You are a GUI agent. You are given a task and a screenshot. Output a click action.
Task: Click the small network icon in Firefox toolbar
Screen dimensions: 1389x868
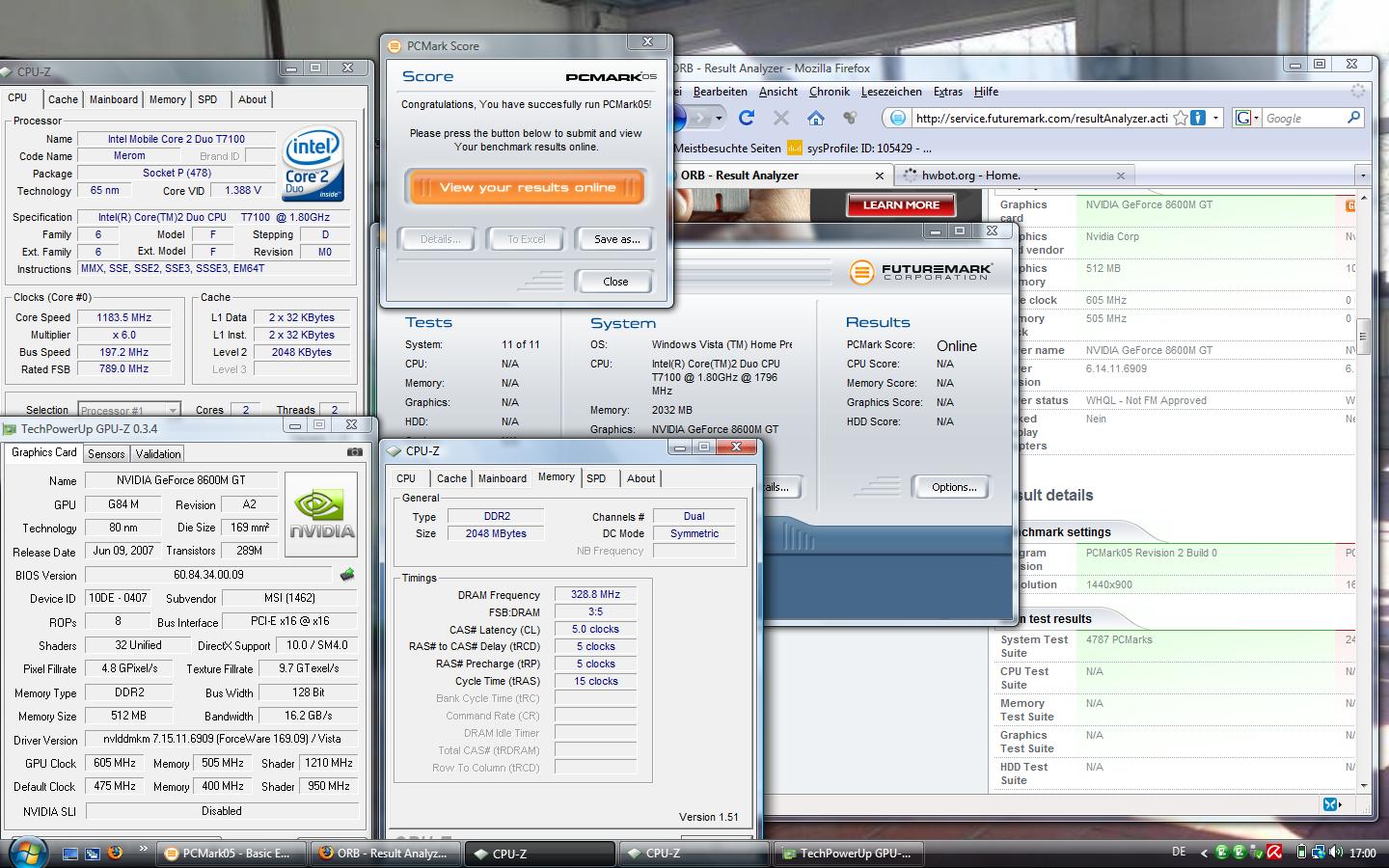point(850,118)
